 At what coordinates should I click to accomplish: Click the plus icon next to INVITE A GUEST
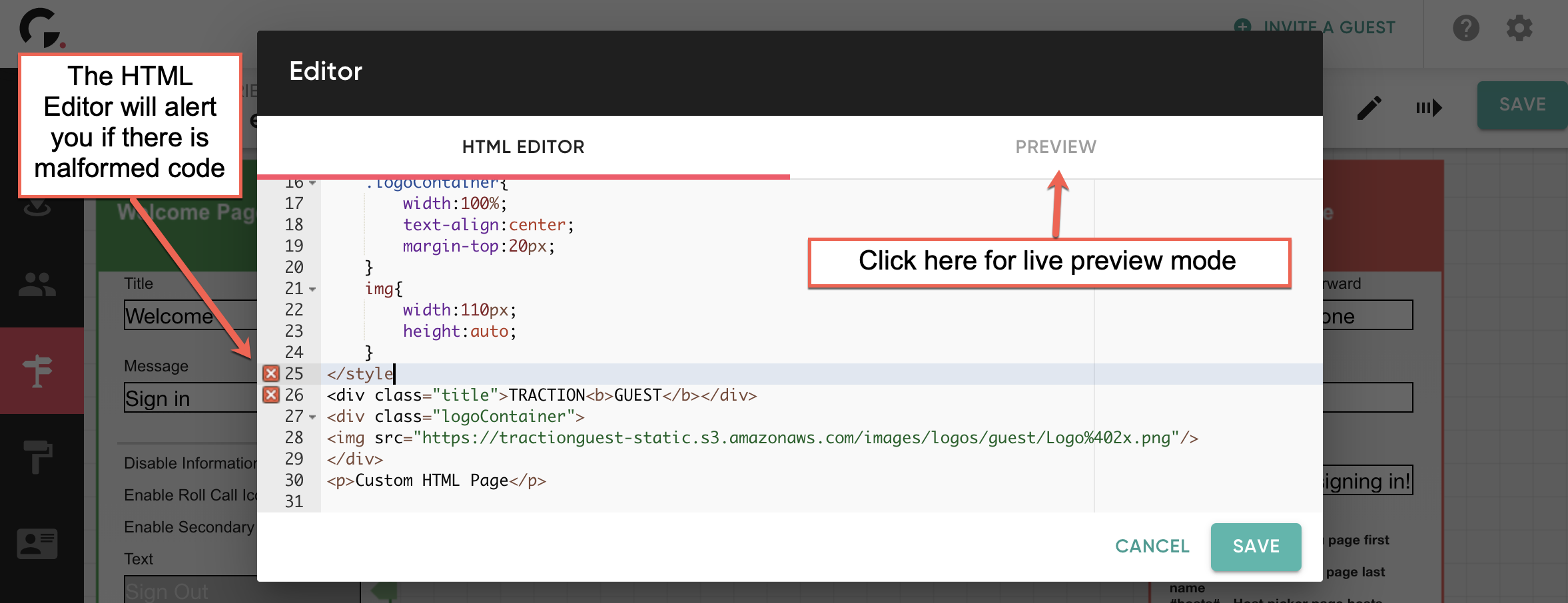tap(1242, 27)
